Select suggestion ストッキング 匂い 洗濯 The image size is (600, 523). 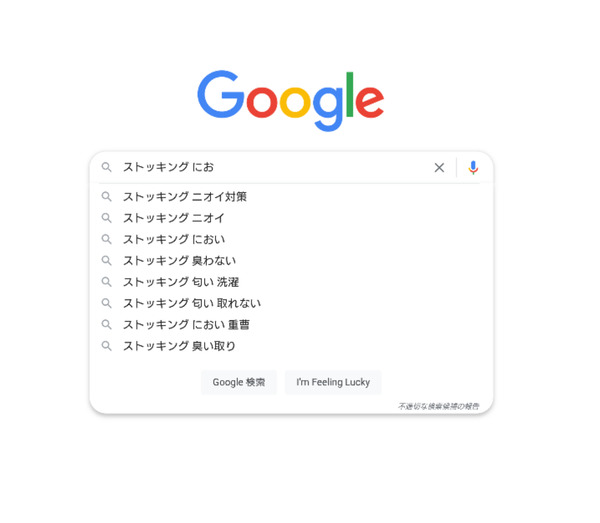(291, 282)
